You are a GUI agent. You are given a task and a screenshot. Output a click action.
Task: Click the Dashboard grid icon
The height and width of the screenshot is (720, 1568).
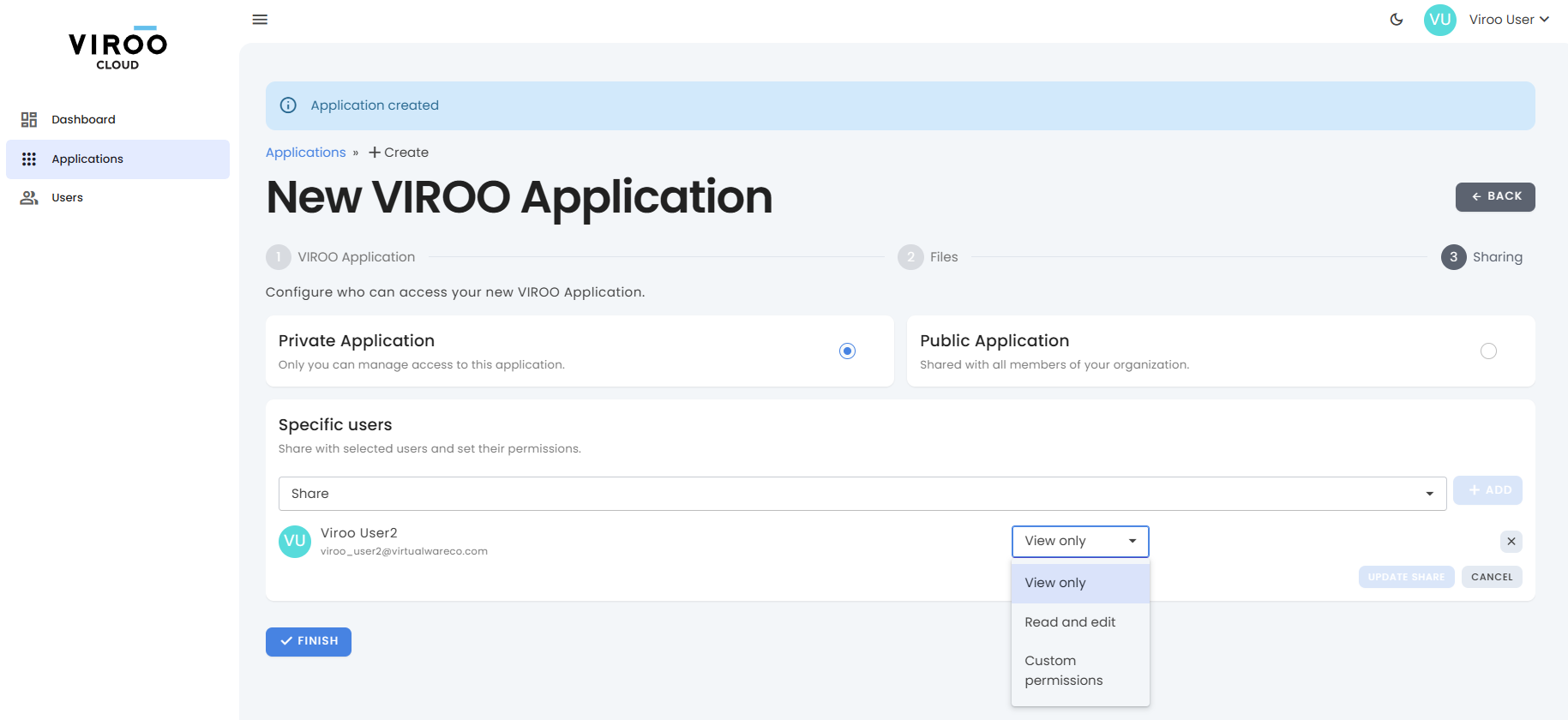29,119
